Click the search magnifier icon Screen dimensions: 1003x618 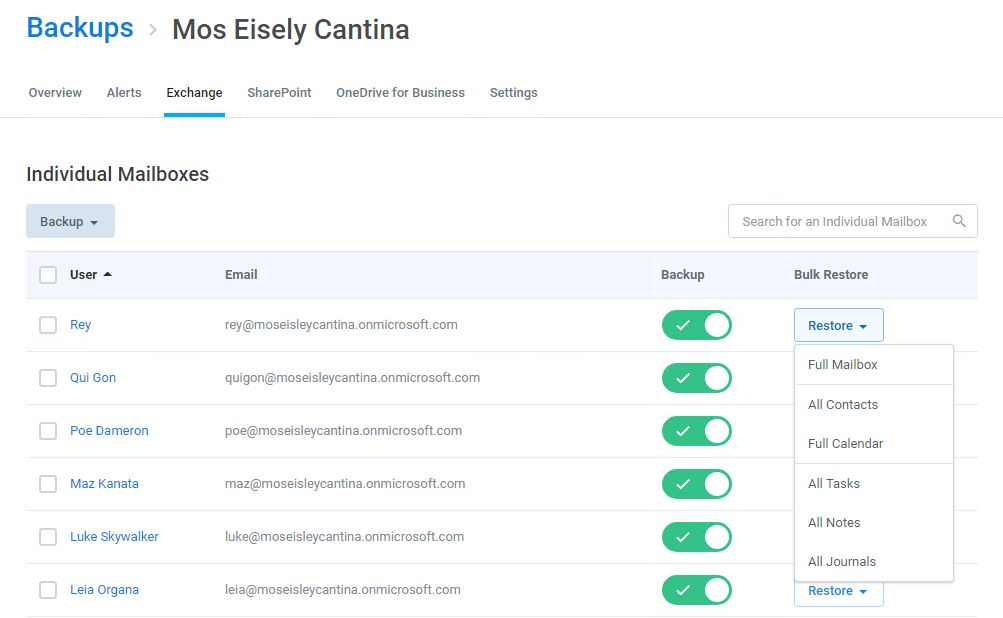coord(958,221)
